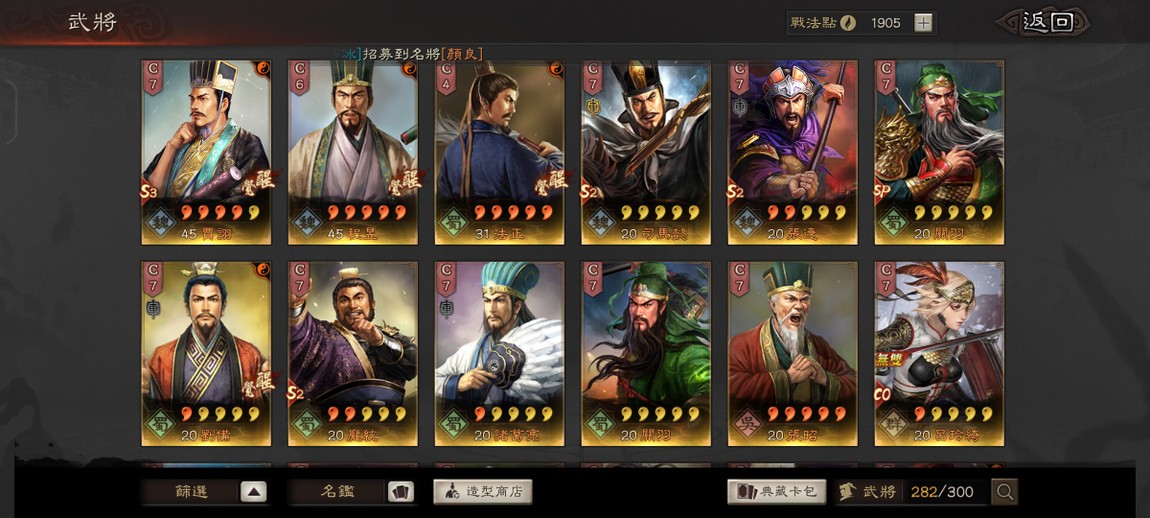Open the 典藏卡包 card pack
This screenshot has width=1150, height=518.
pyautogui.click(x=777, y=492)
